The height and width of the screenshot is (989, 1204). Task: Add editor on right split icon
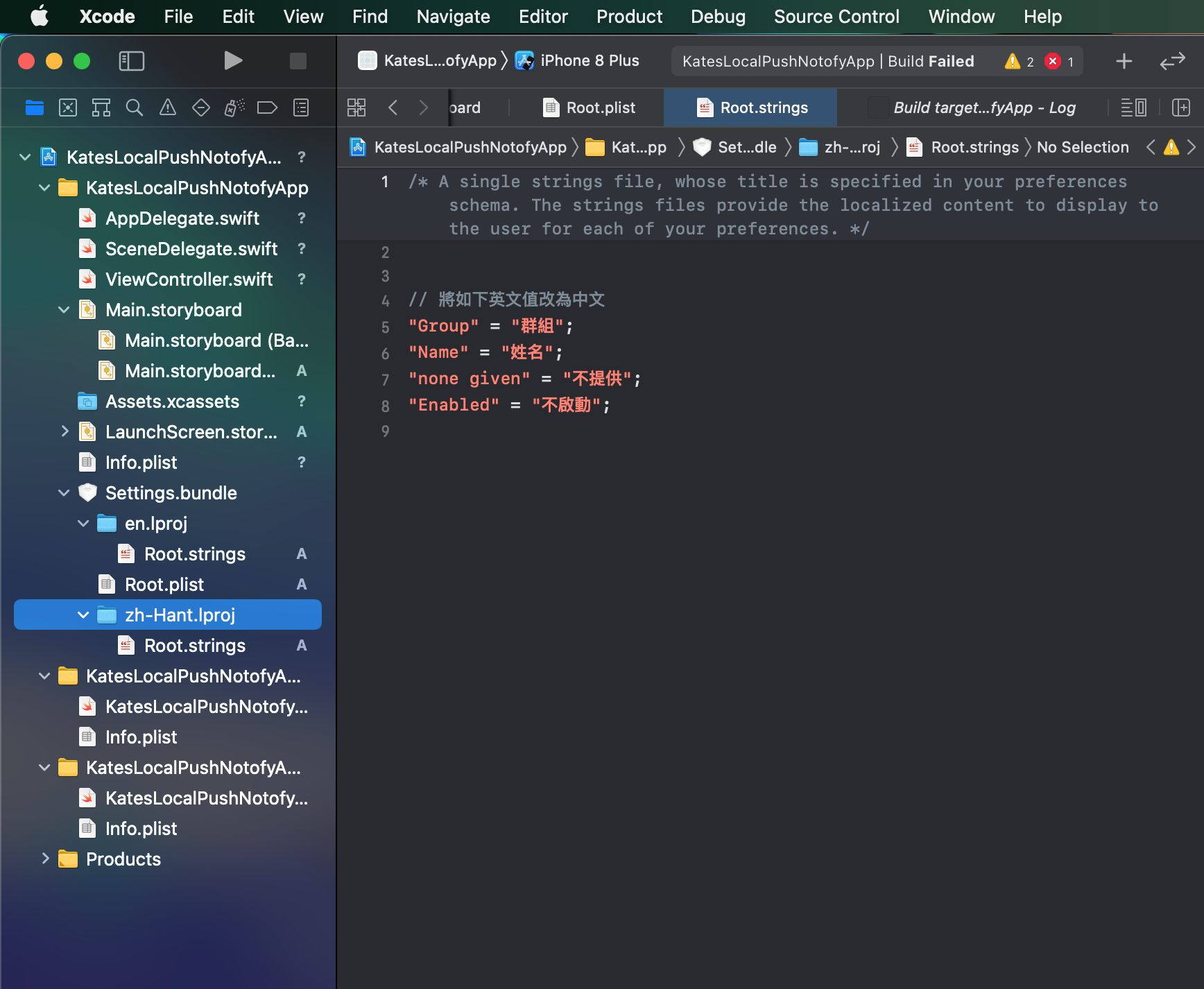[1181, 108]
